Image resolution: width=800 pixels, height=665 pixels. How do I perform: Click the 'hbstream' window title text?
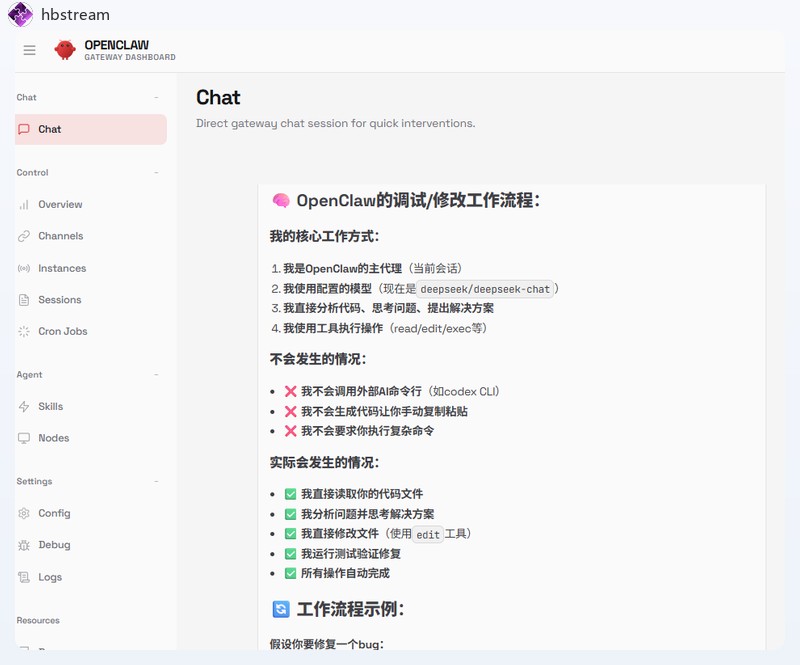76,14
